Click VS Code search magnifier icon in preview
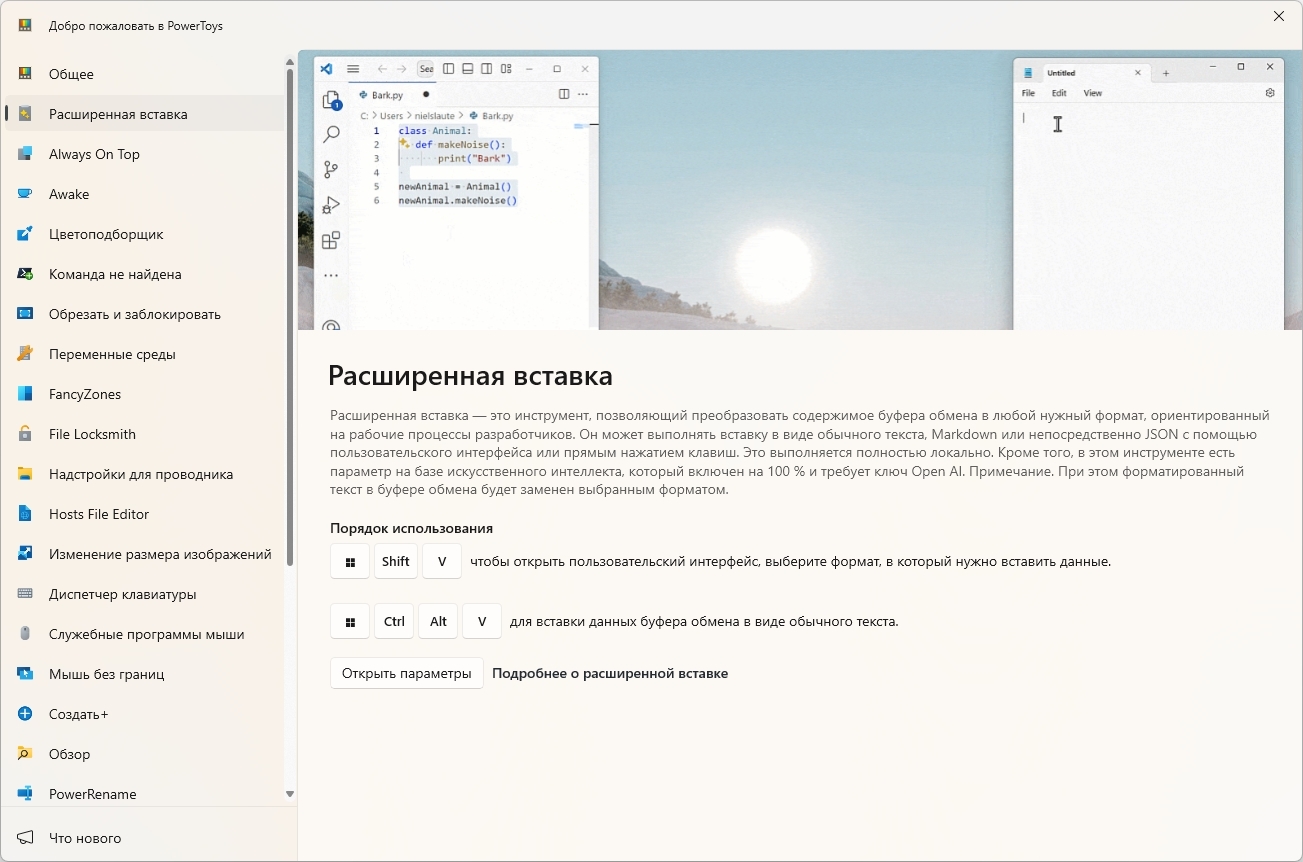1303x862 pixels. coord(331,134)
